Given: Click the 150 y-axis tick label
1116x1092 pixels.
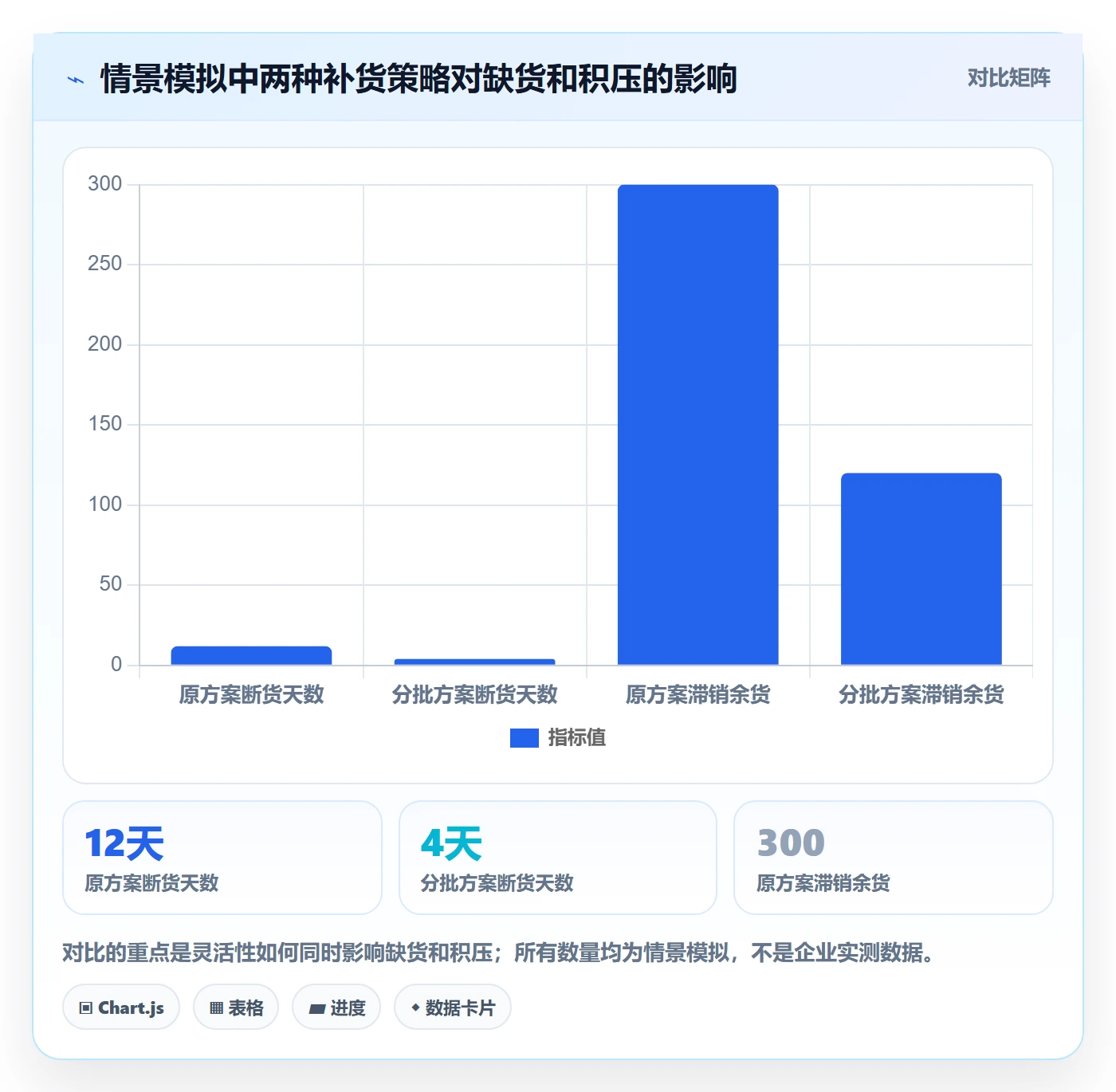Looking at the screenshot, I should 104,424.
